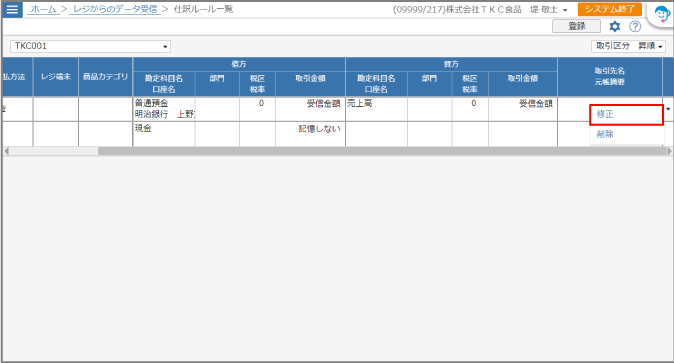Screen dimensions: 674x363
Task: Open settings gear icon
Action: tap(615, 27)
